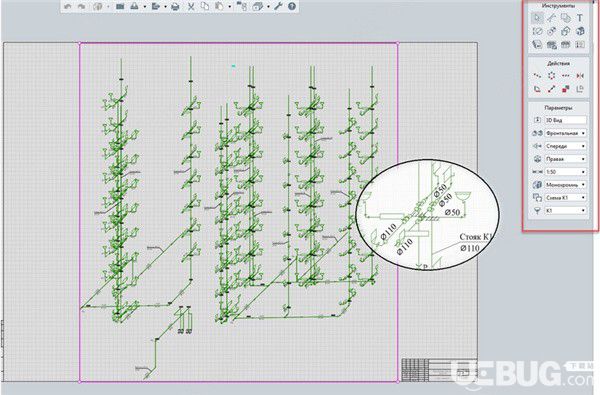Click the triangle warning-shaped toolbar icon
Viewport: 600px width, 395px height.
click(134, 7)
